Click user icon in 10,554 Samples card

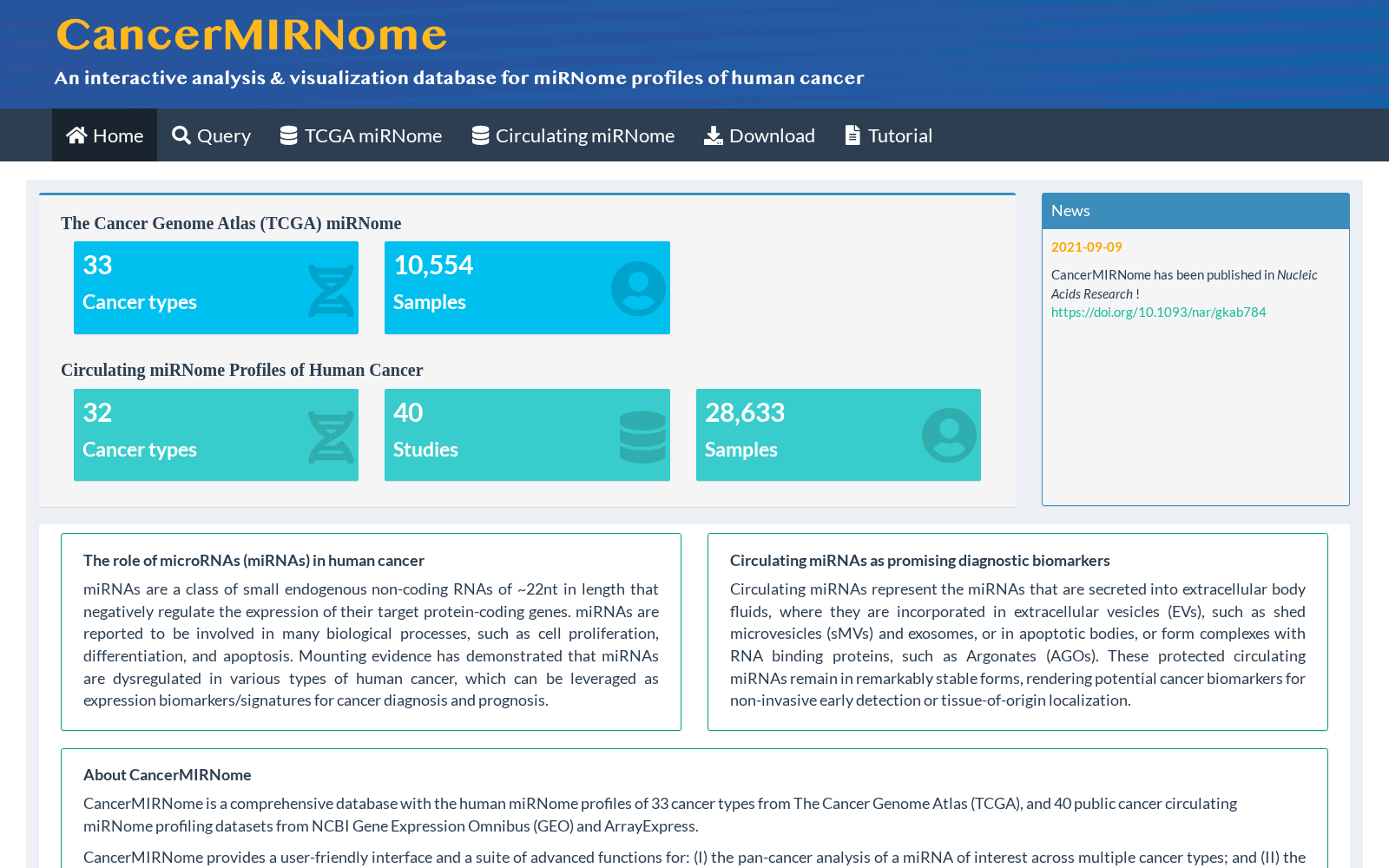638,289
